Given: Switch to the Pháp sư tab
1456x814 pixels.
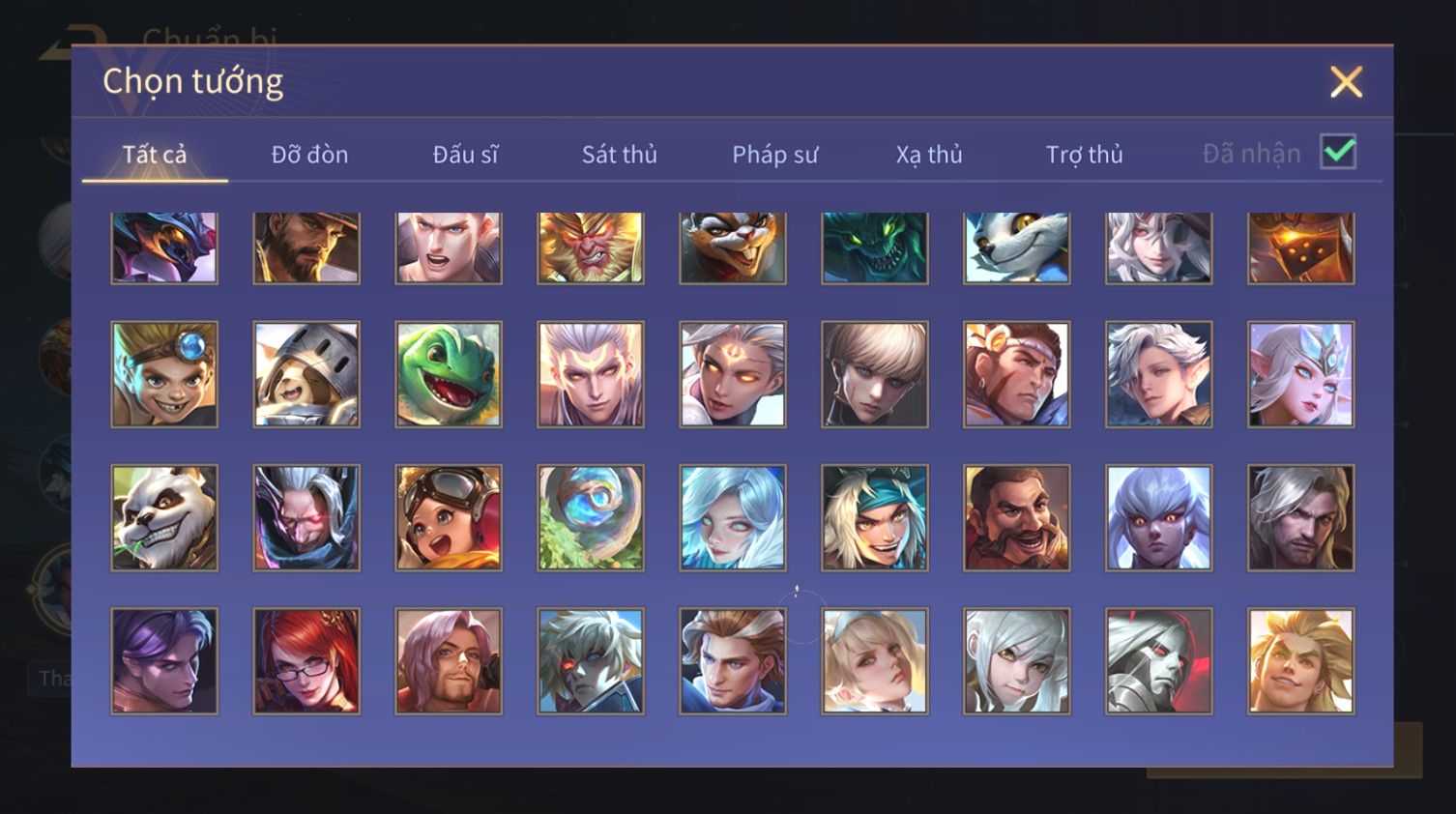Looking at the screenshot, I should 774,155.
